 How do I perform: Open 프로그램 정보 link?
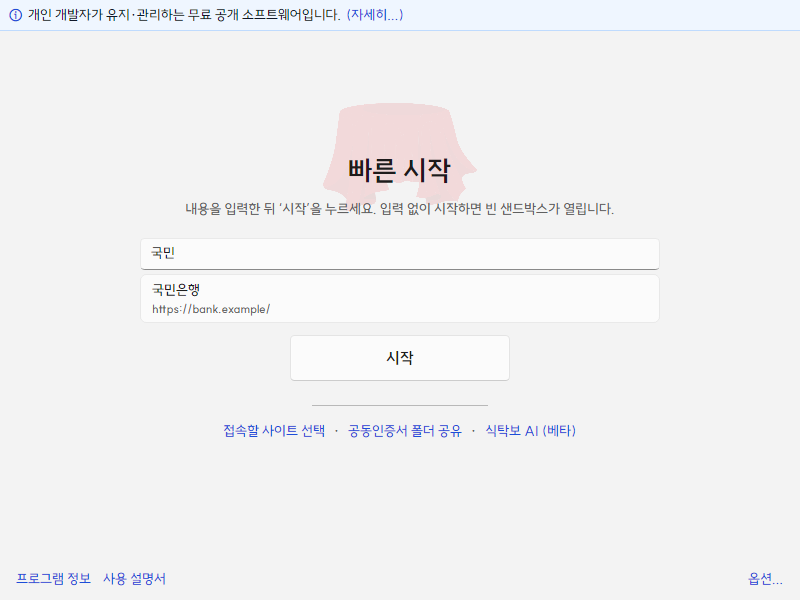pyautogui.click(x=54, y=579)
